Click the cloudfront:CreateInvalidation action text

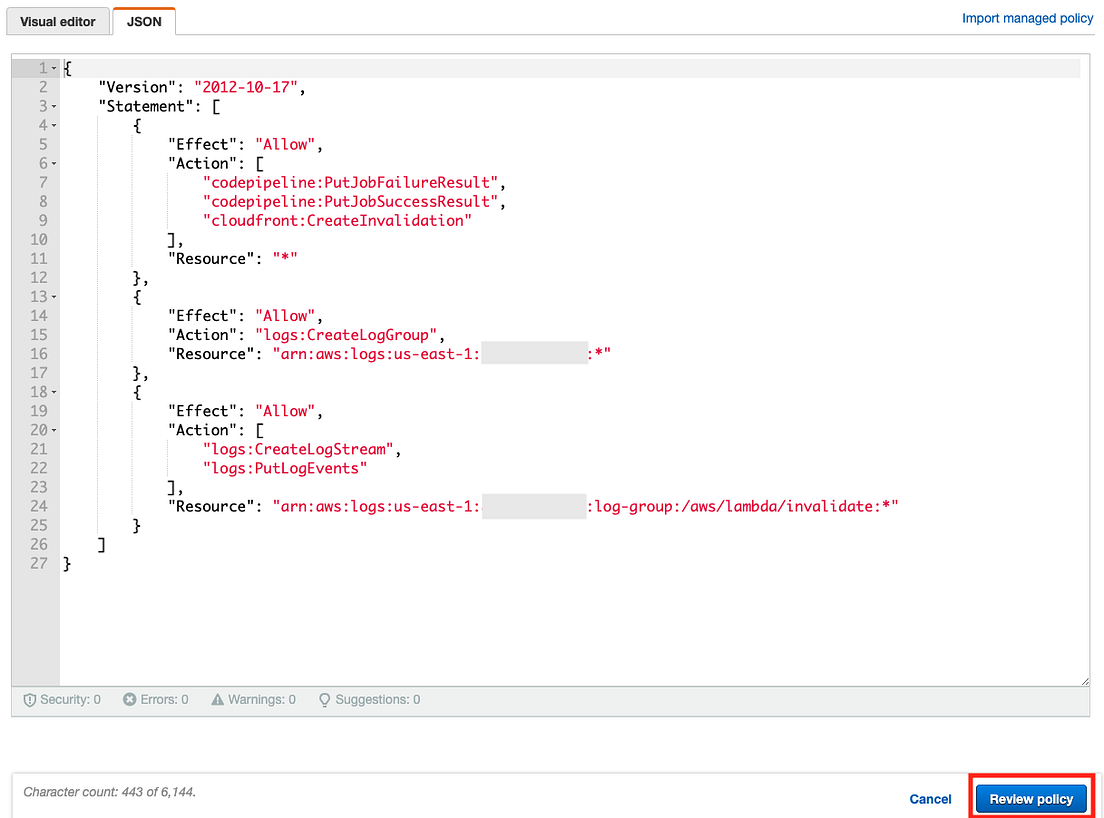tap(337, 220)
